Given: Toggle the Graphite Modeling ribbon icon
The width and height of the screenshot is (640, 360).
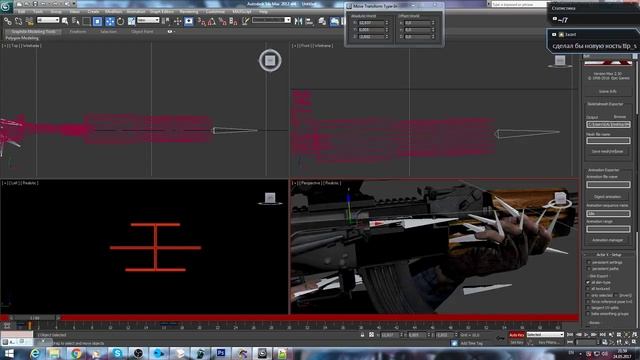Looking at the screenshot, I should click(334, 21).
